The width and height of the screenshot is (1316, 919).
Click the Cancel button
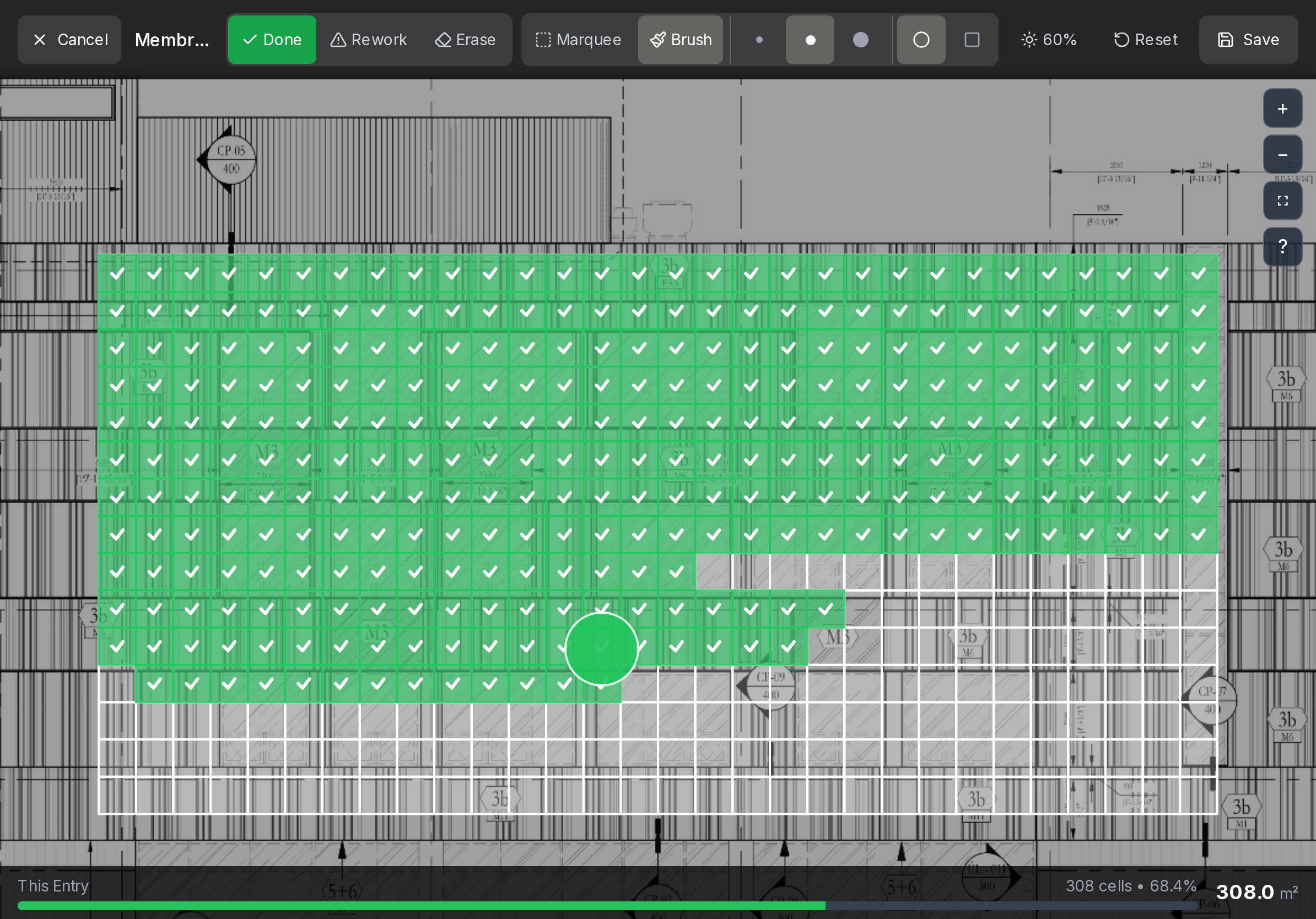[69, 40]
